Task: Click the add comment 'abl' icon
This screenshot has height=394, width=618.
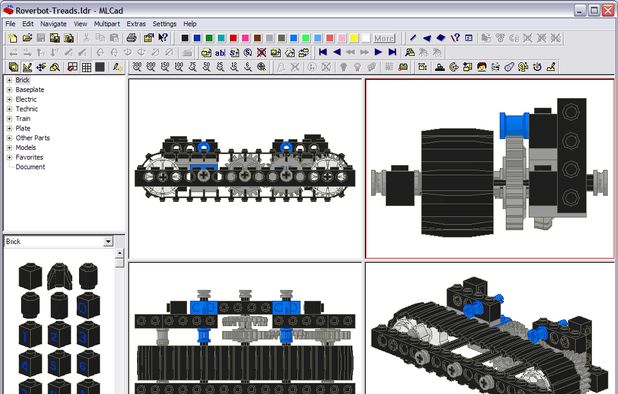Action: point(220,52)
